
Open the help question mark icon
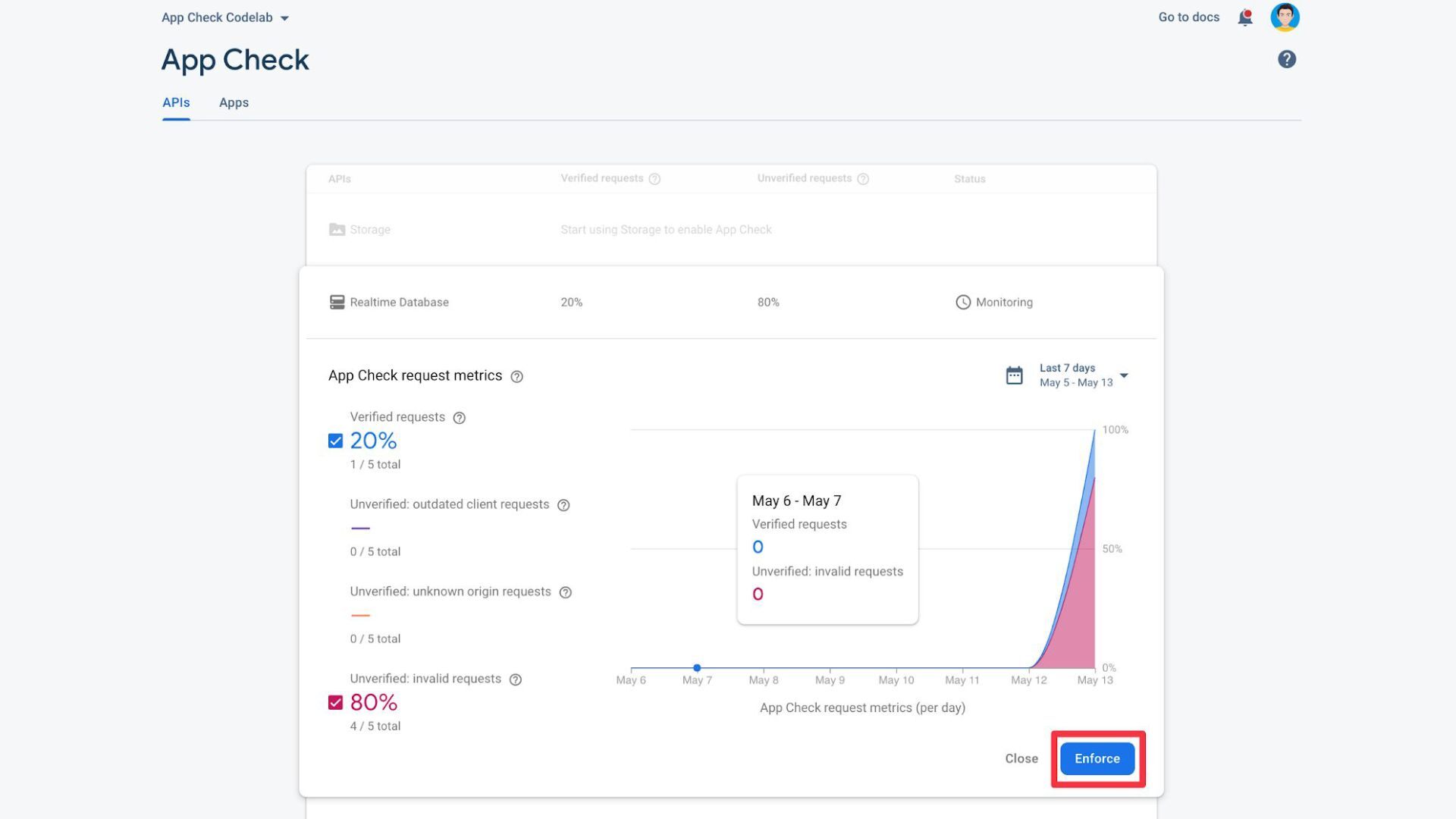[x=1286, y=59]
